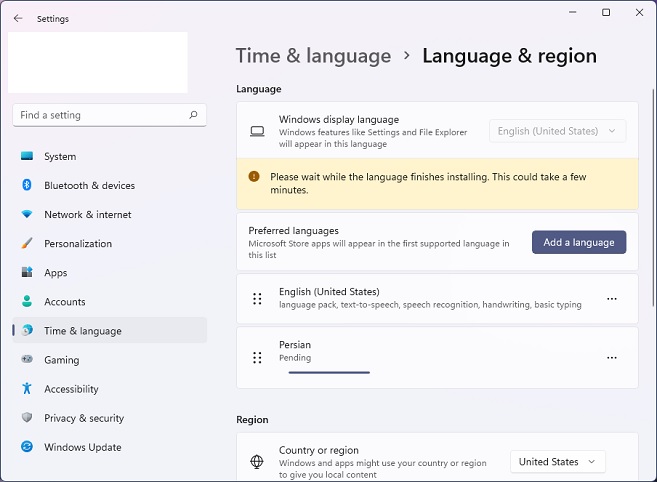Viewport: 657px width, 482px height.
Task: Open Apps settings page
Action: click(109, 272)
